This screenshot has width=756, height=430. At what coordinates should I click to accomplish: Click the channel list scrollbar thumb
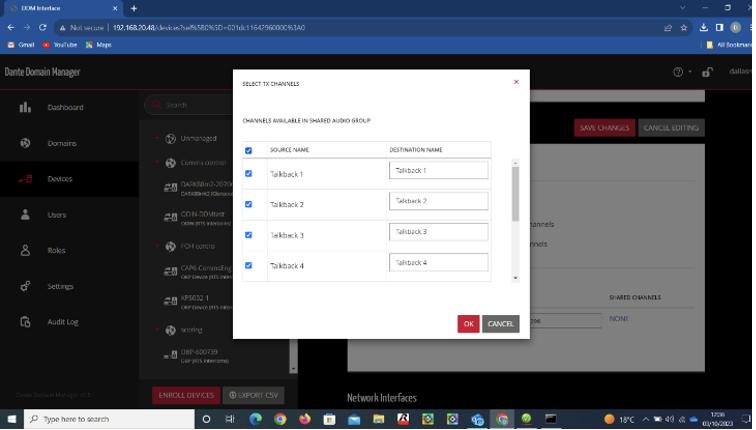tap(515, 194)
